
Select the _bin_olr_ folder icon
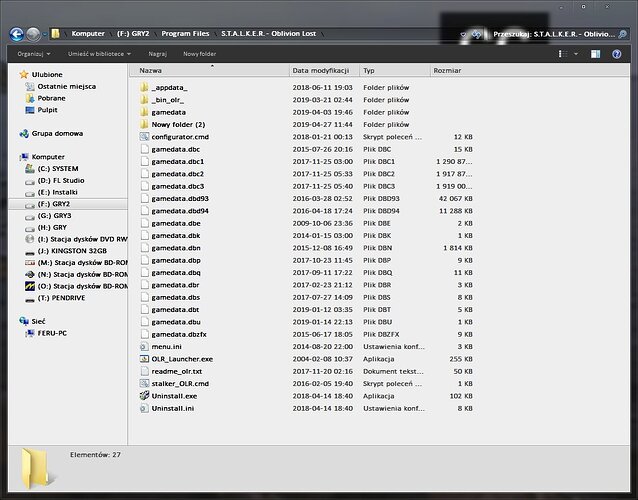[x=144, y=100]
